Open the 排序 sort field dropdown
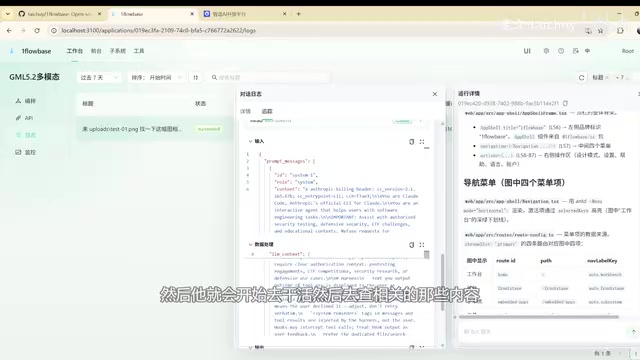This screenshot has height=360, width=640. (x=156, y=78)
